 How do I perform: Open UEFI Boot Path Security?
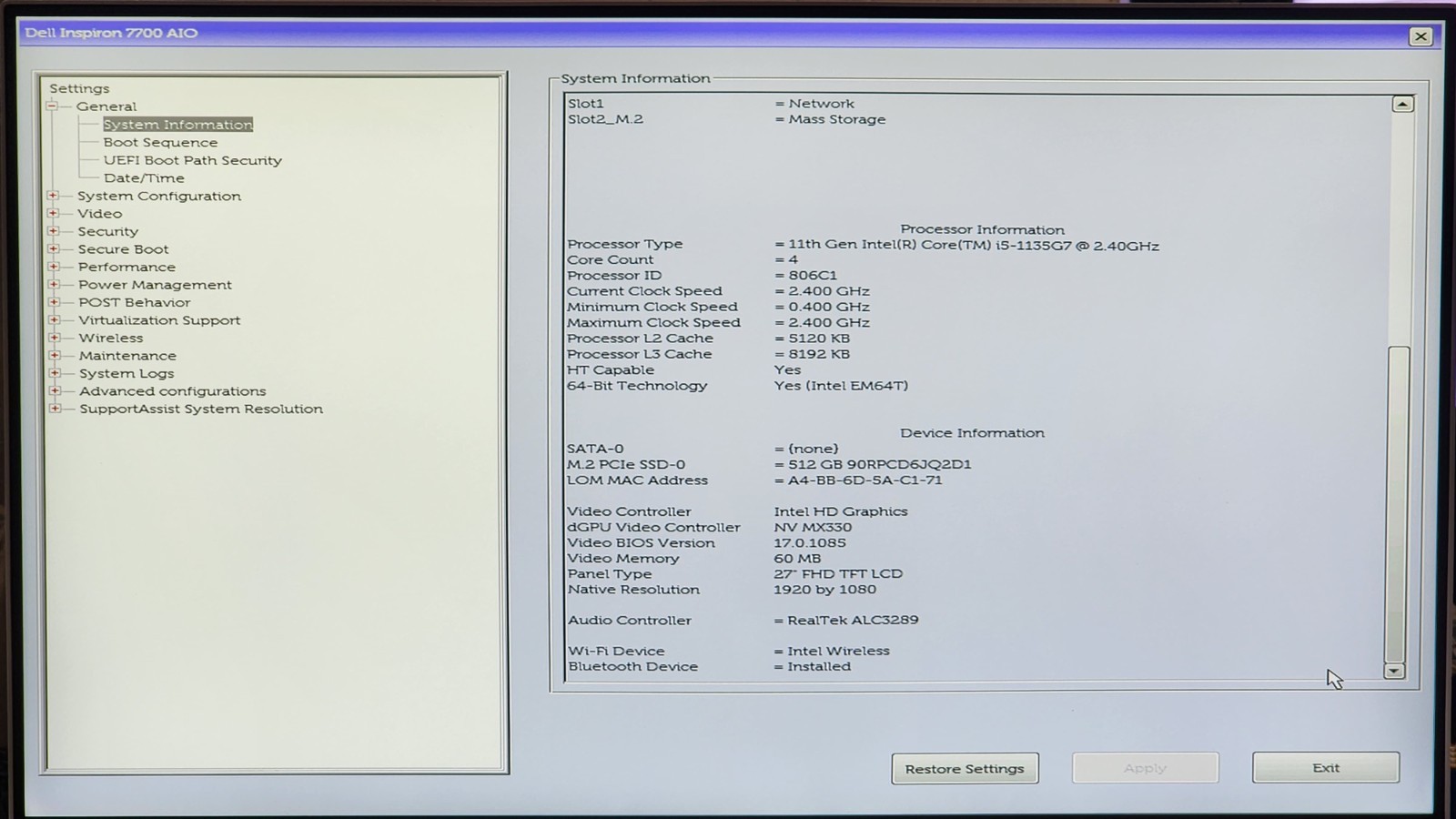coord(192,160)
